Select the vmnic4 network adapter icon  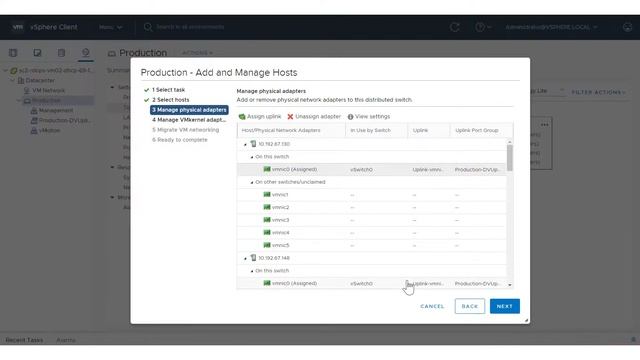tap(267, 233)
